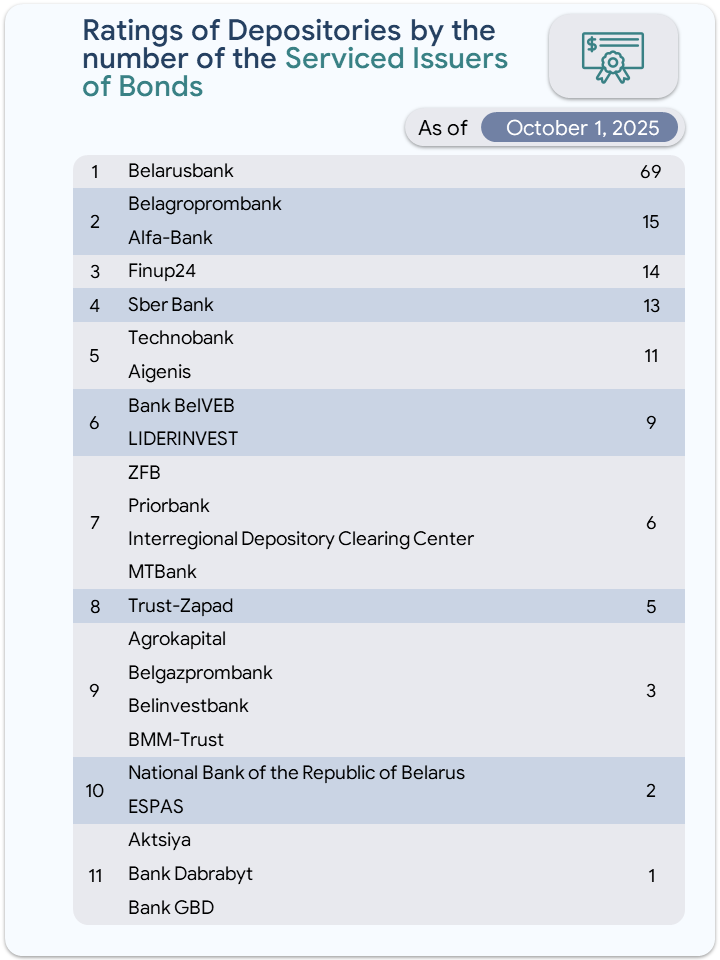Viewport: 720px width, 960px height.
Task: Select MTBank entry
Action: [x=162, y=572]
